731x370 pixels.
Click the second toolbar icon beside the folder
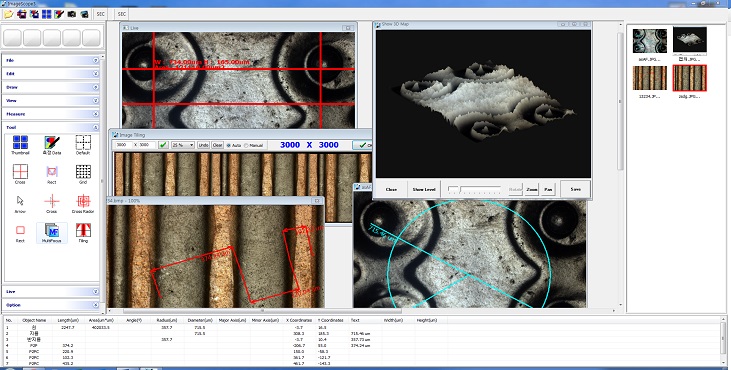pos(21,14)
